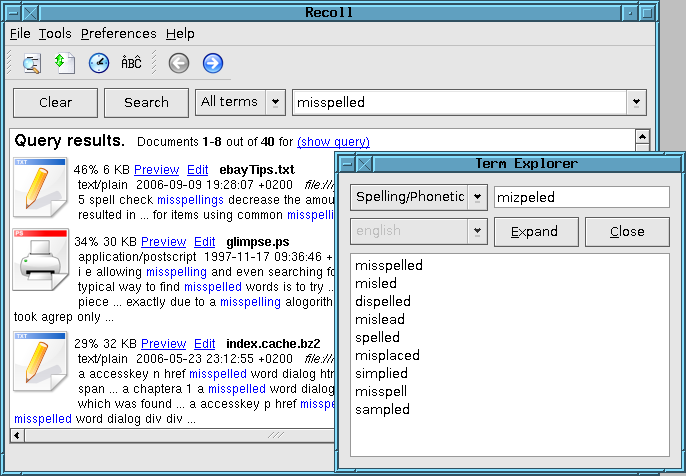Open the Tools menu
This screenshot has width=686, height=476.
click(x=55, y=34)
